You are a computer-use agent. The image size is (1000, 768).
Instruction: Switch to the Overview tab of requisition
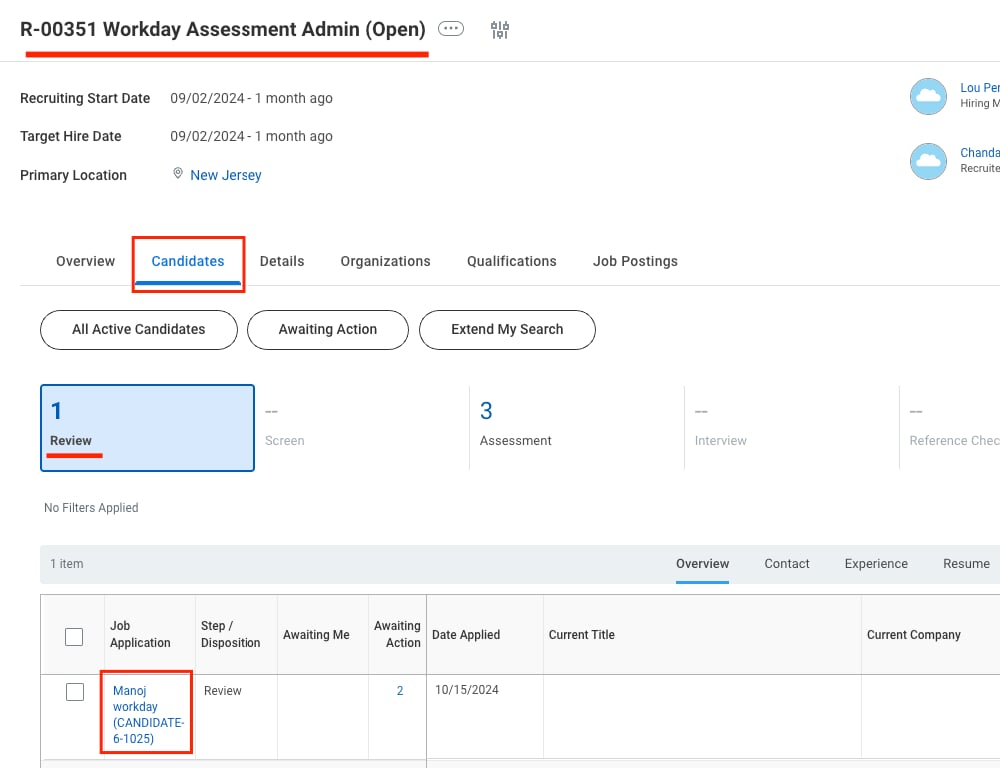(85, 261)
